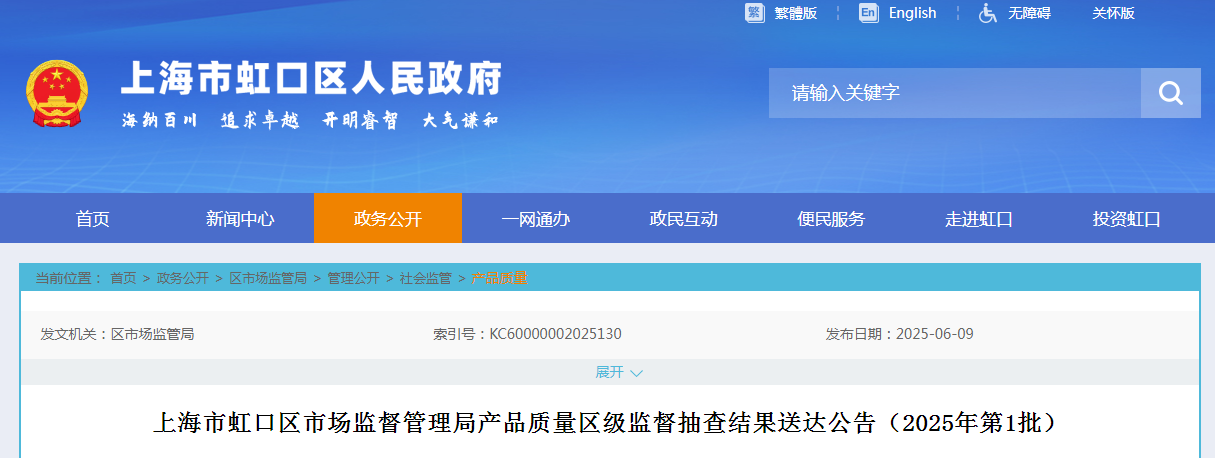Click the article title about 监督抽查结果
The width and height of the screenshot is (1215, 458).
606,423
